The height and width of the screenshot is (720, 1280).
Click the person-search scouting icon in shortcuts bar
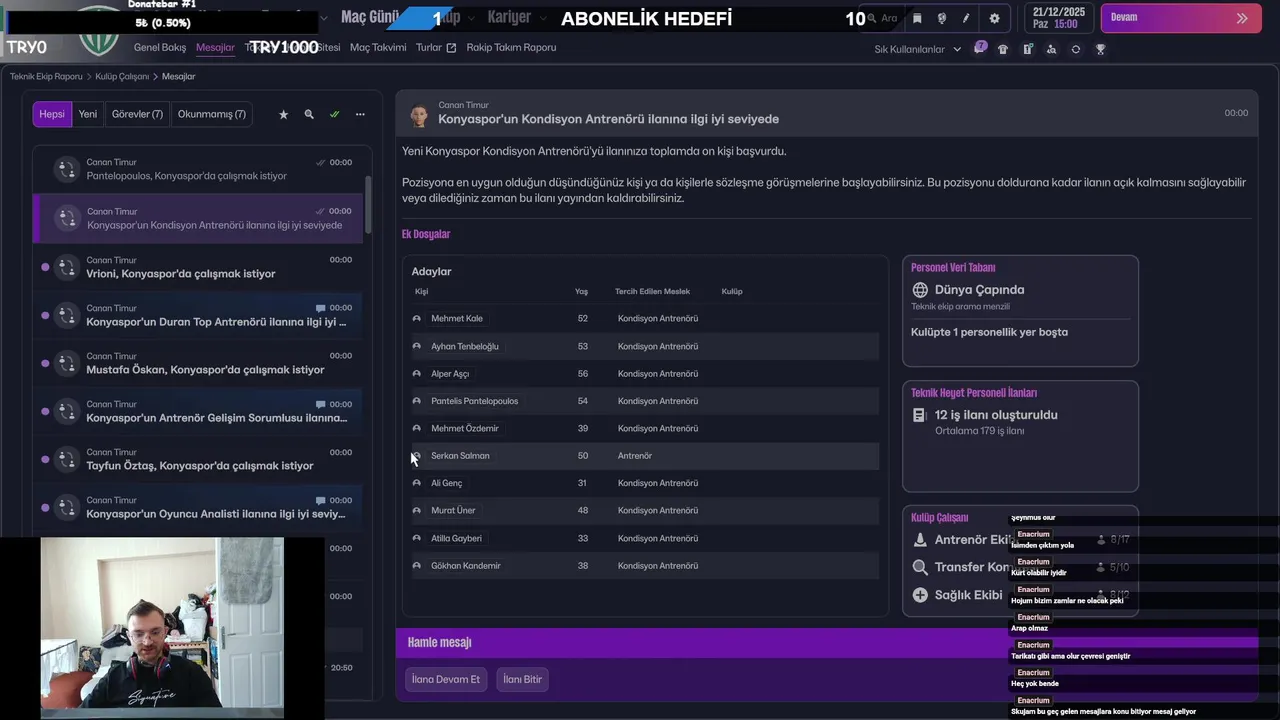coord(1051,49)
